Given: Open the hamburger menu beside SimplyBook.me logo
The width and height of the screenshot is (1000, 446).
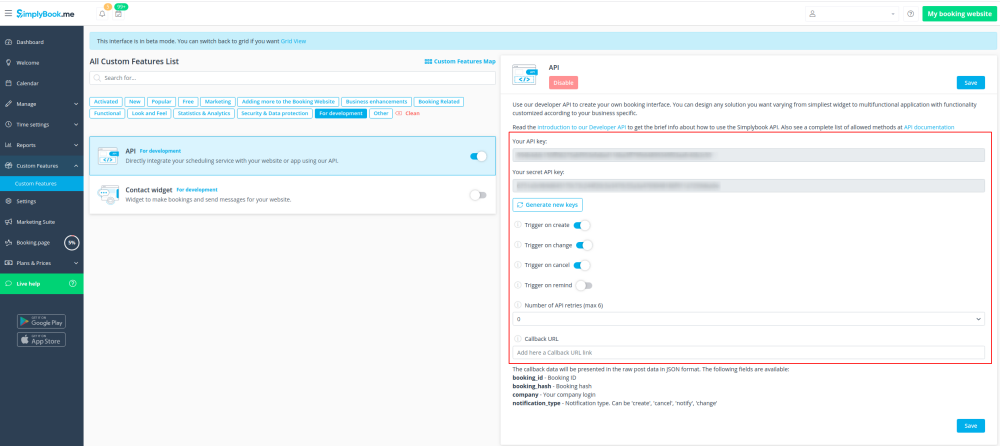Looking at the screenshot, I should [x=8, y=13].
